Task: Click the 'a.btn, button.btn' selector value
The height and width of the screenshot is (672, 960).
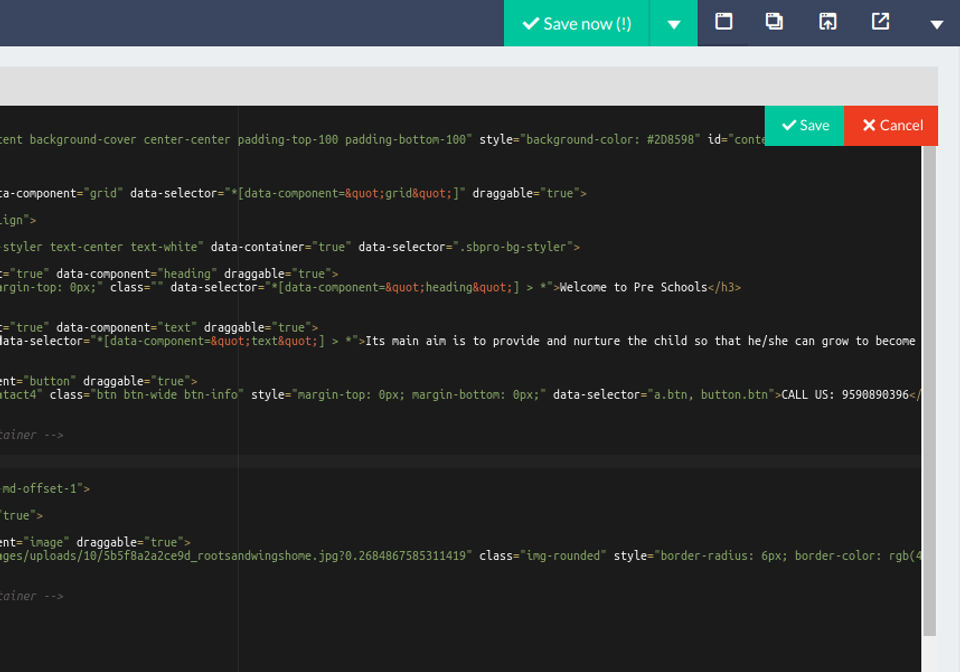Action: pos(711,395)
